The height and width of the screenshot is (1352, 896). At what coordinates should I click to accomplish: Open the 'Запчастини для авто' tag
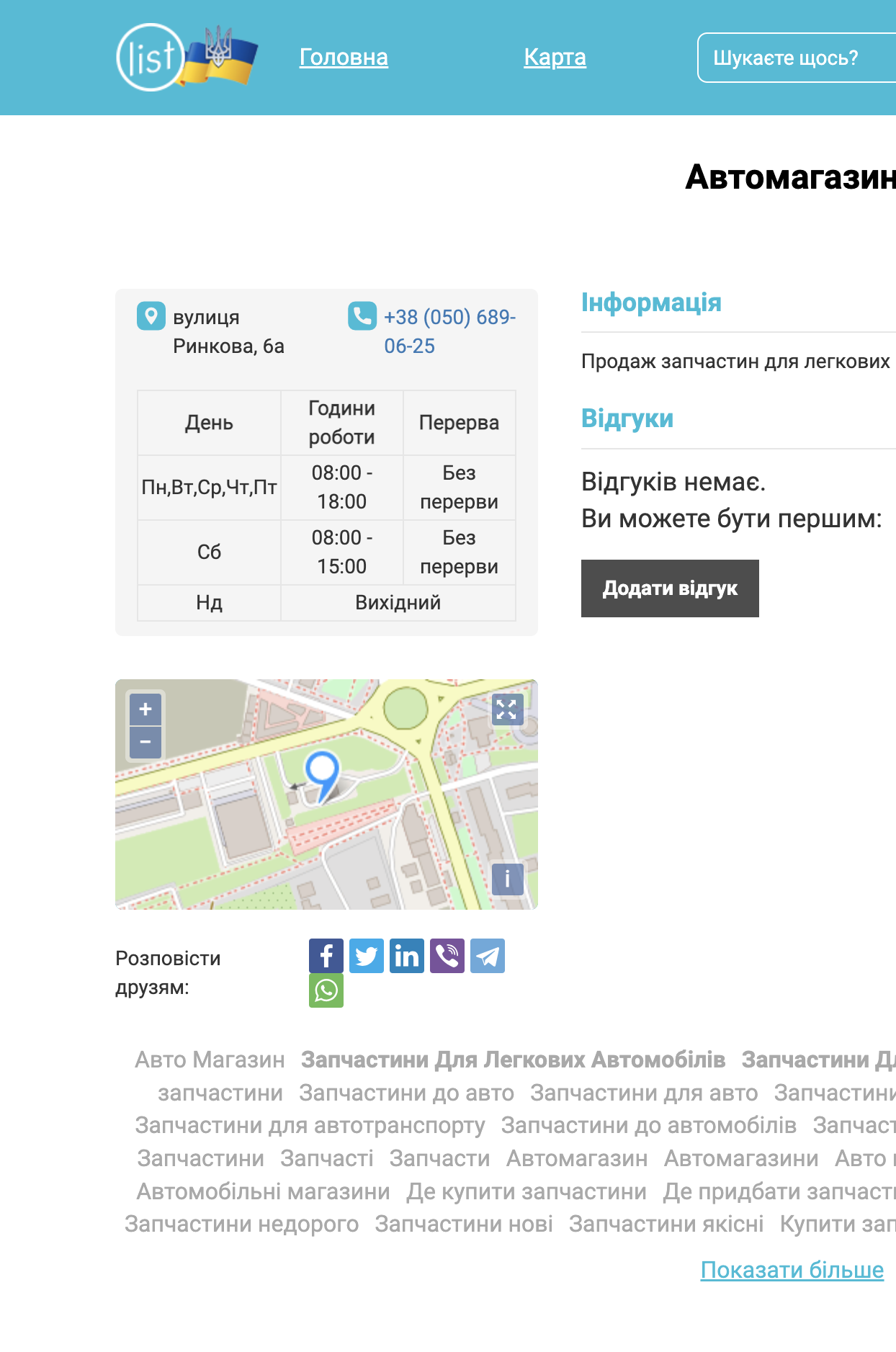pyautogui.click(x=644, y=1093)
